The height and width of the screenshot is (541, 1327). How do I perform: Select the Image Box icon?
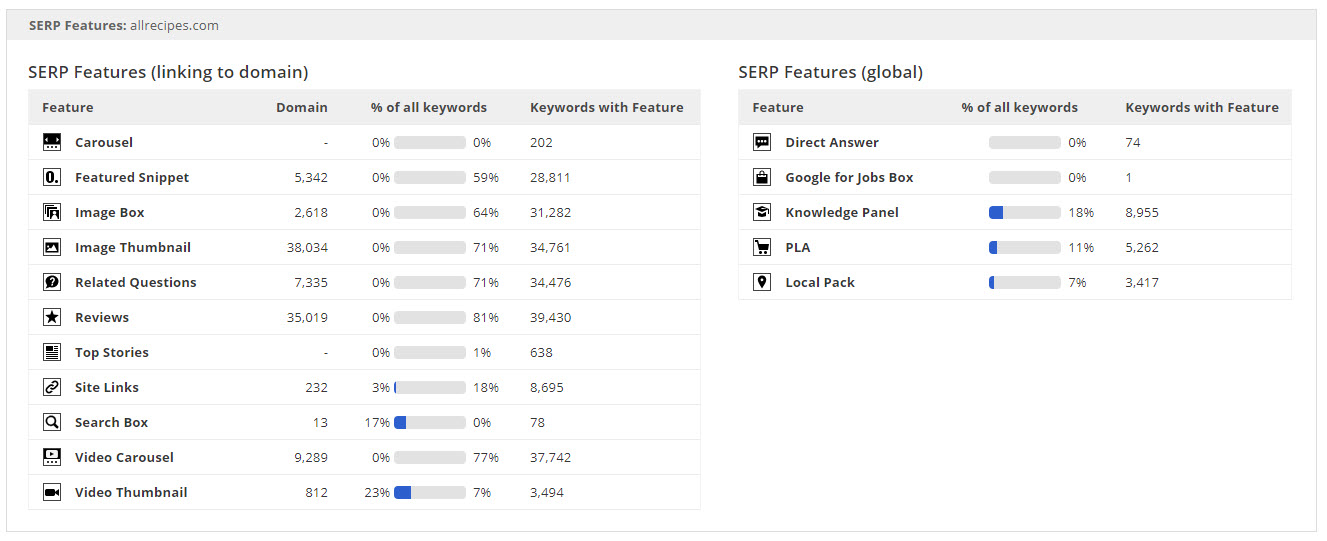(x=53, y=212)
